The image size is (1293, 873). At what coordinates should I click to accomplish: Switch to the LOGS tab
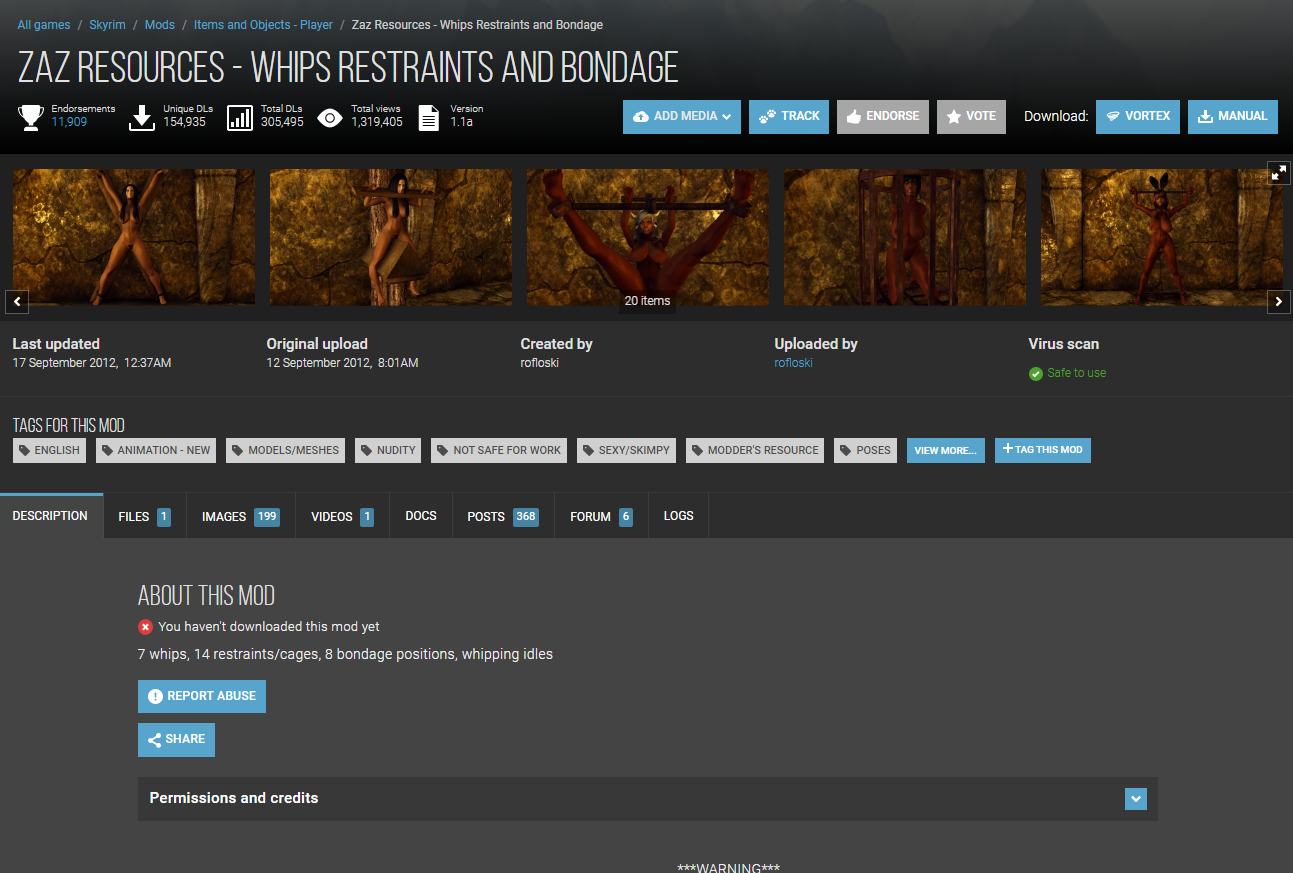pyautogui.click(x=679, y=516)
